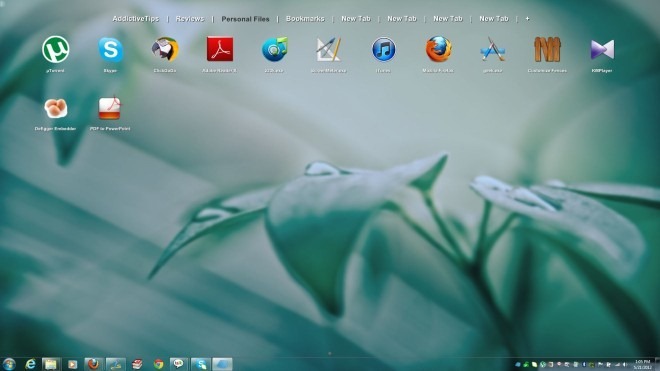
Task: Launch Skype from the desktop icon grid
Action: [110, 50]
